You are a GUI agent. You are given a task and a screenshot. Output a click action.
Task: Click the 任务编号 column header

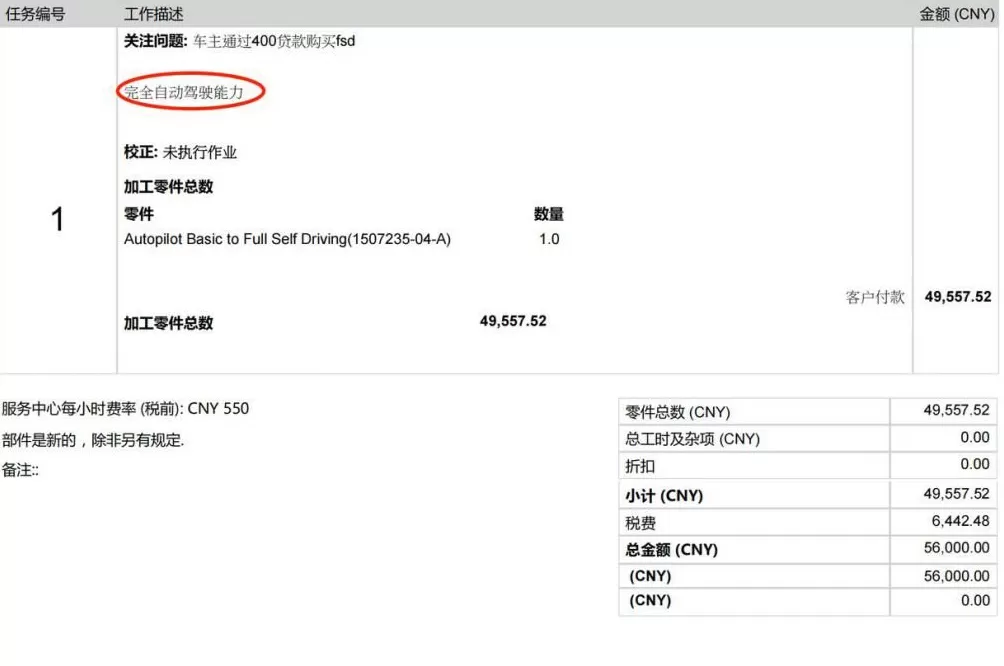coord(35,14)
